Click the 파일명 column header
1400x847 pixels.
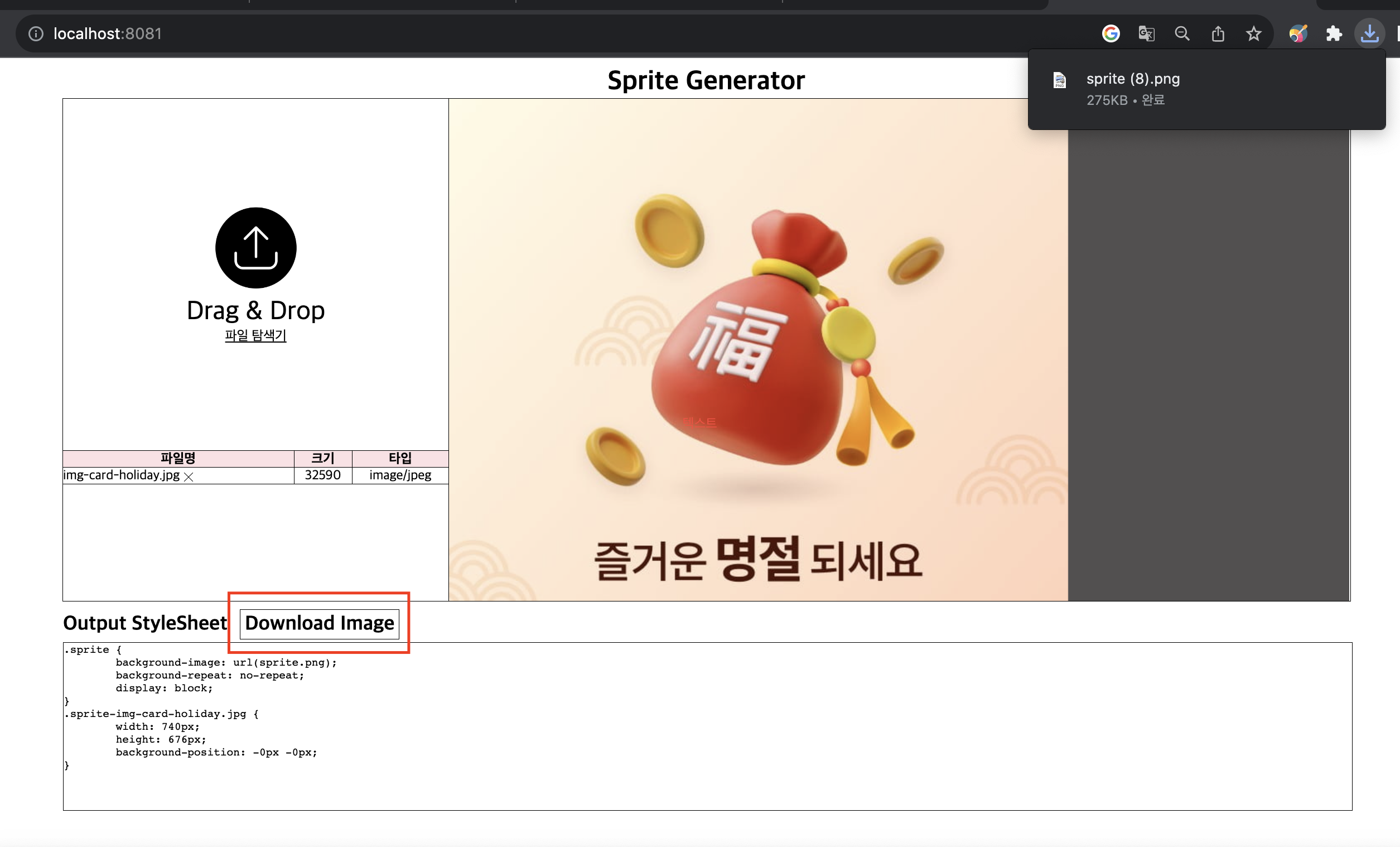(177, 458)
